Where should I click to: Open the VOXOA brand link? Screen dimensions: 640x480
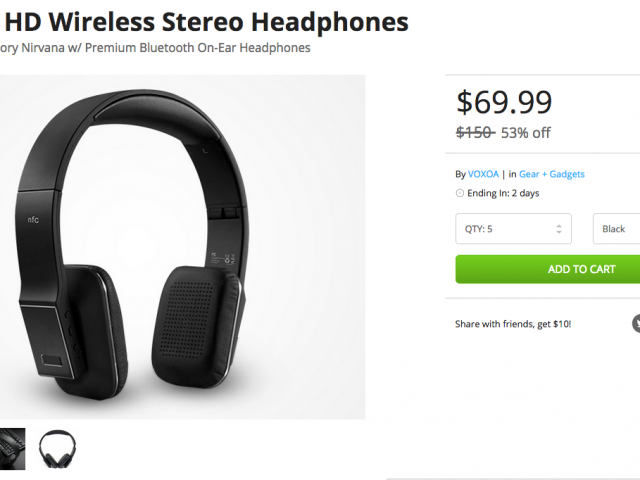[483, 174]
